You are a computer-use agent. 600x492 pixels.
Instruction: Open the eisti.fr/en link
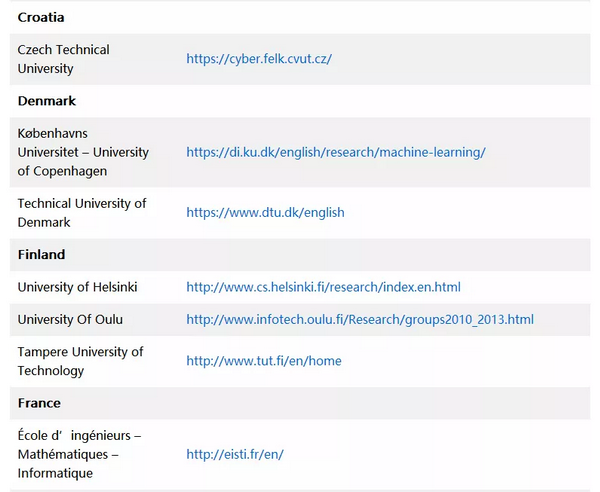coord(235,454)
